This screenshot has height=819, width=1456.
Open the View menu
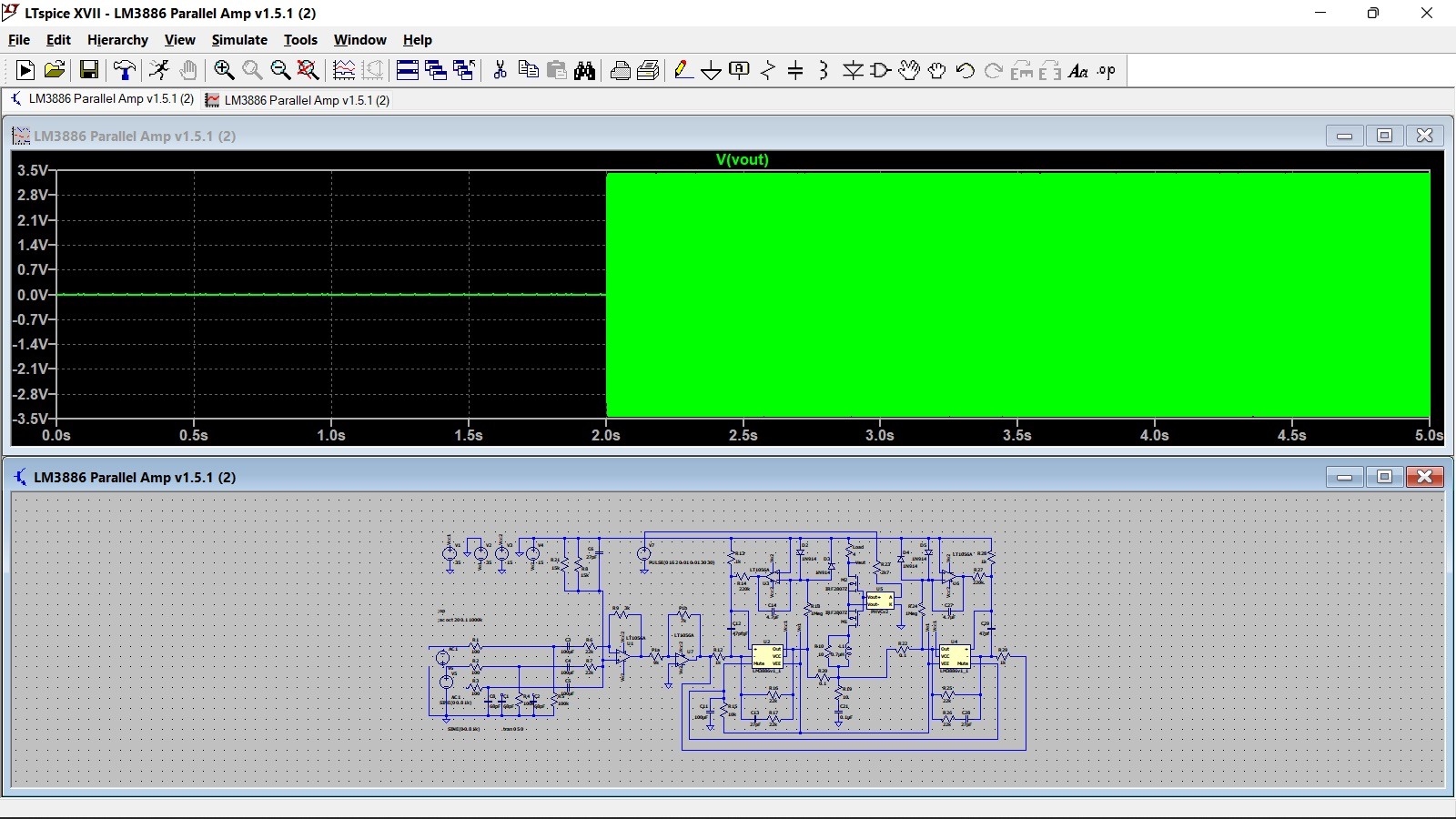179,40
